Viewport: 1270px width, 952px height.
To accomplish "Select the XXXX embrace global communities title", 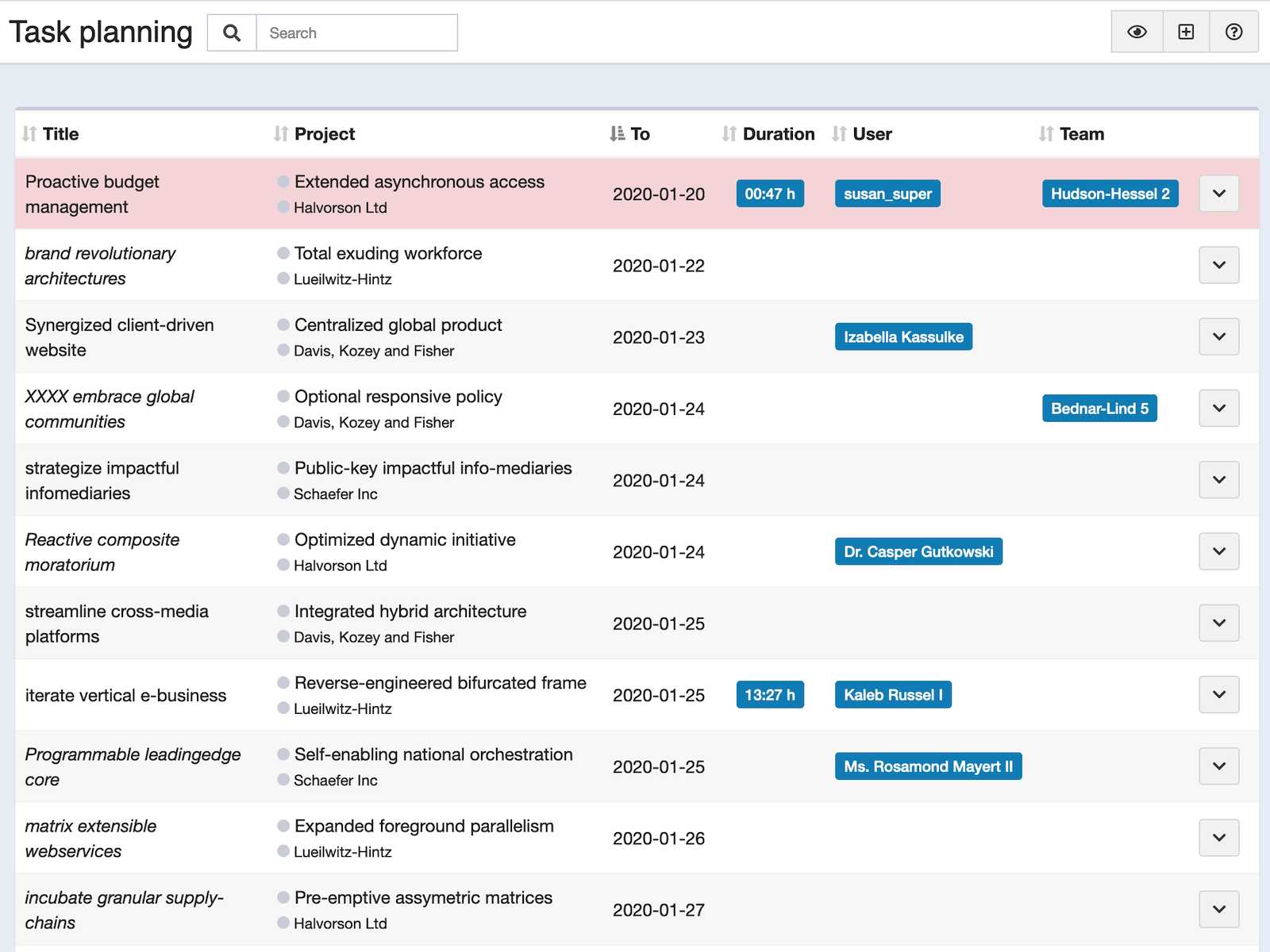I will [110, 409].
